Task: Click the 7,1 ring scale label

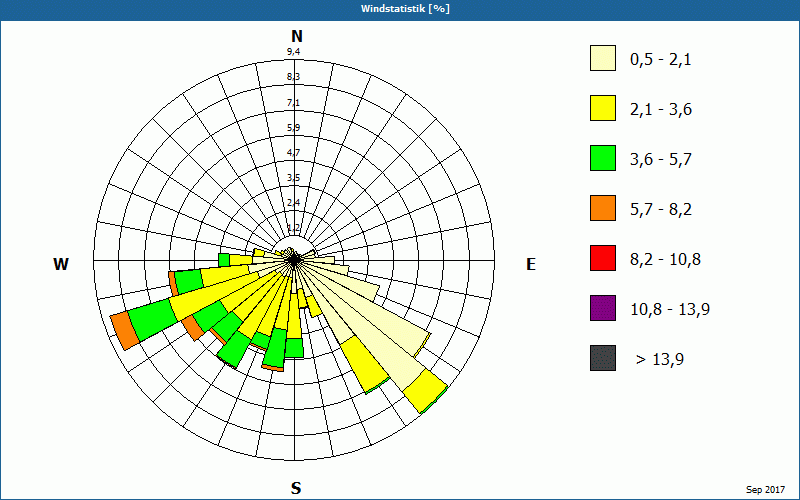Action: click(x=293, y=103)
